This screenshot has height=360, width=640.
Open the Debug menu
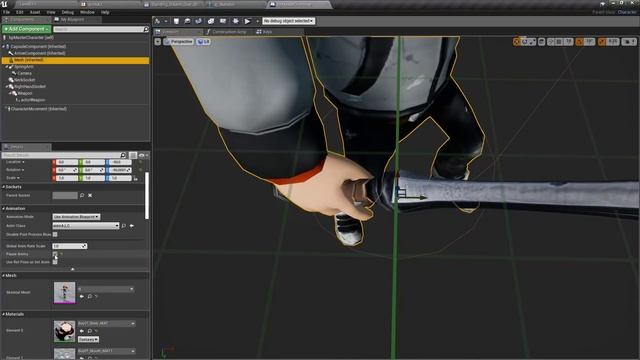pos(68,12)
